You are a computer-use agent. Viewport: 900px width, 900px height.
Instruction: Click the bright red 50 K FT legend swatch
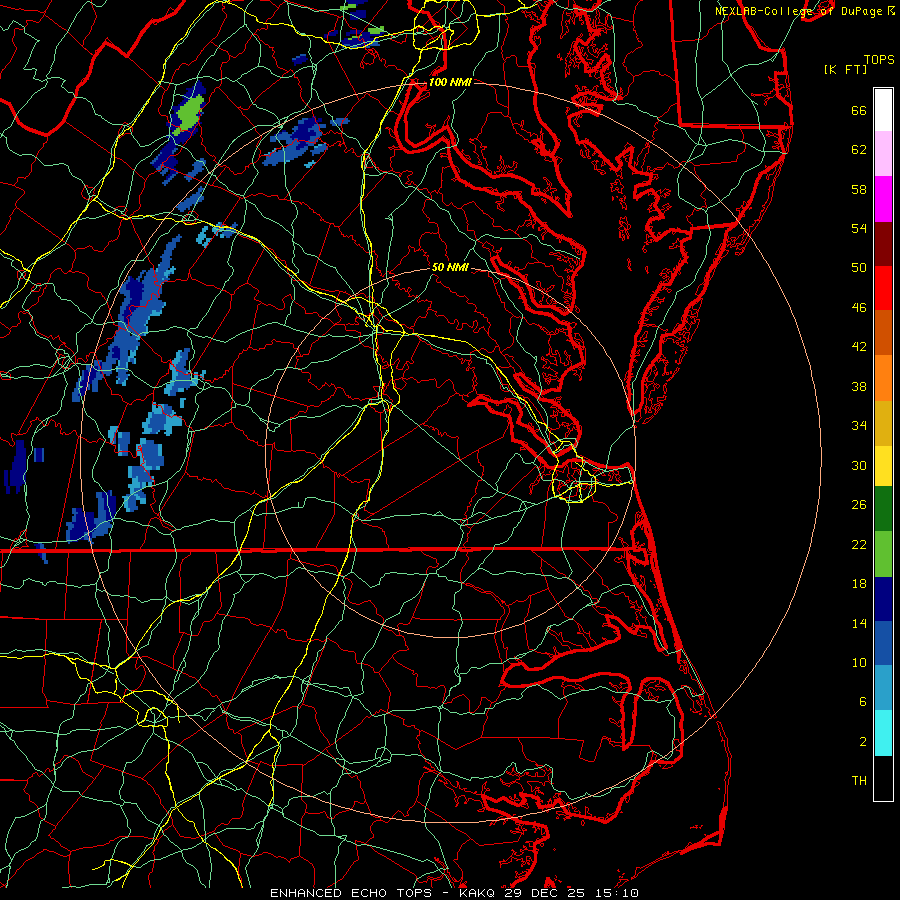(883, 289)
